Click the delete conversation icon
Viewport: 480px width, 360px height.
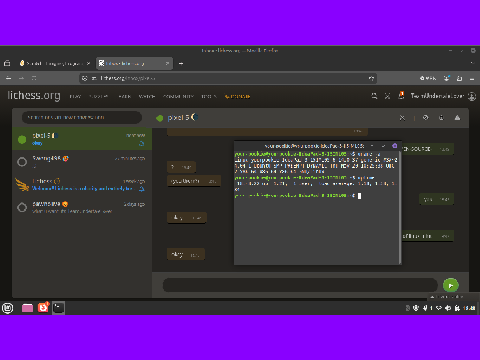pos(441,117)
